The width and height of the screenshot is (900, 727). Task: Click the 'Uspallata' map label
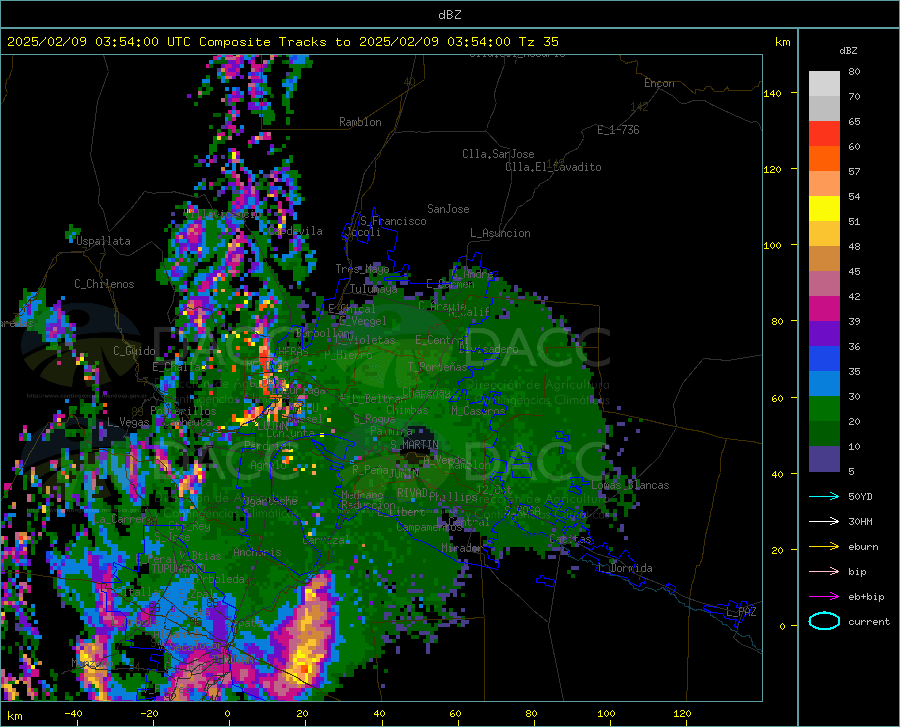103,241
